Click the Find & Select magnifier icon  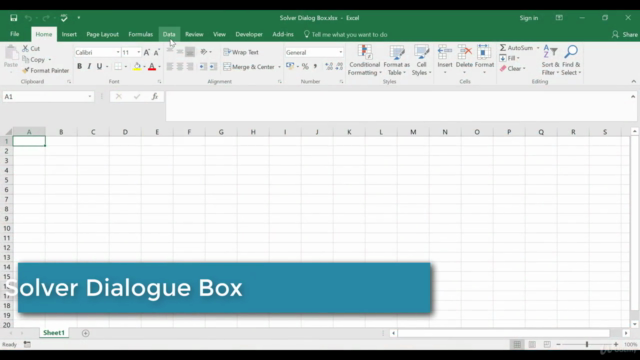pos(571,52)
